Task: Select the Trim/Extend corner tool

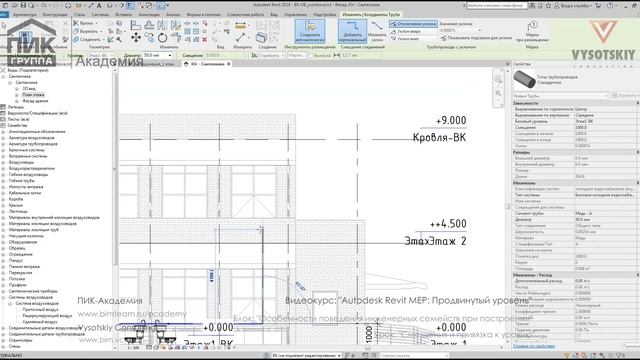Action: [x=176, y=38]
